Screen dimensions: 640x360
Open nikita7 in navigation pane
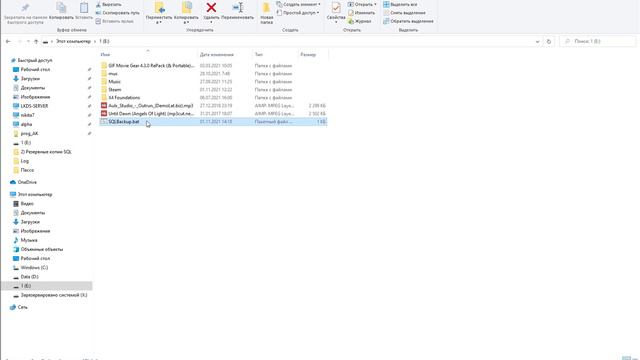pos(27,115)
